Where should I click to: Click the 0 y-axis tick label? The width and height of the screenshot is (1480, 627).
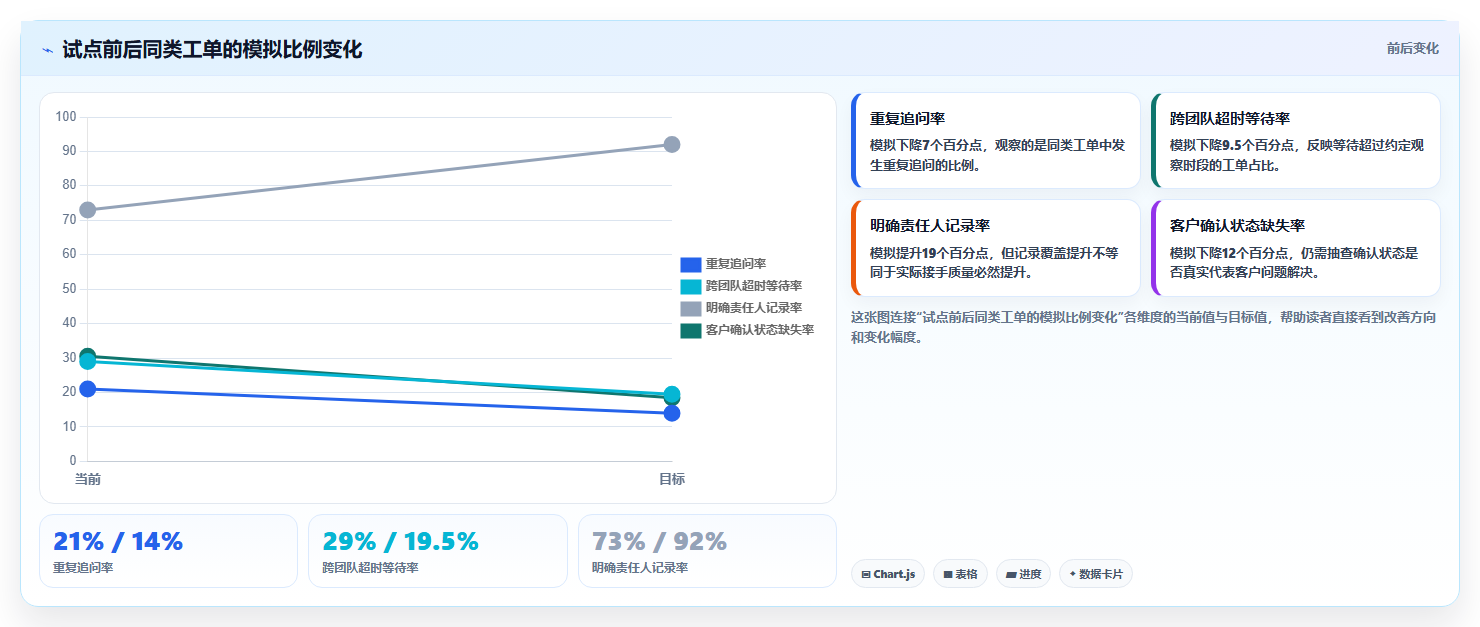point(74,461)
